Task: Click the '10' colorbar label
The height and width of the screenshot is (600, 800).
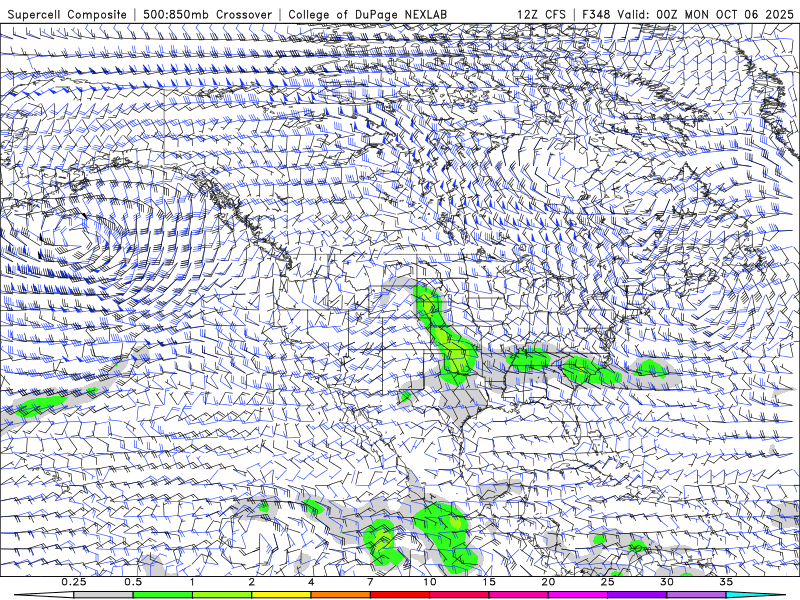Action: pos(430,582)
